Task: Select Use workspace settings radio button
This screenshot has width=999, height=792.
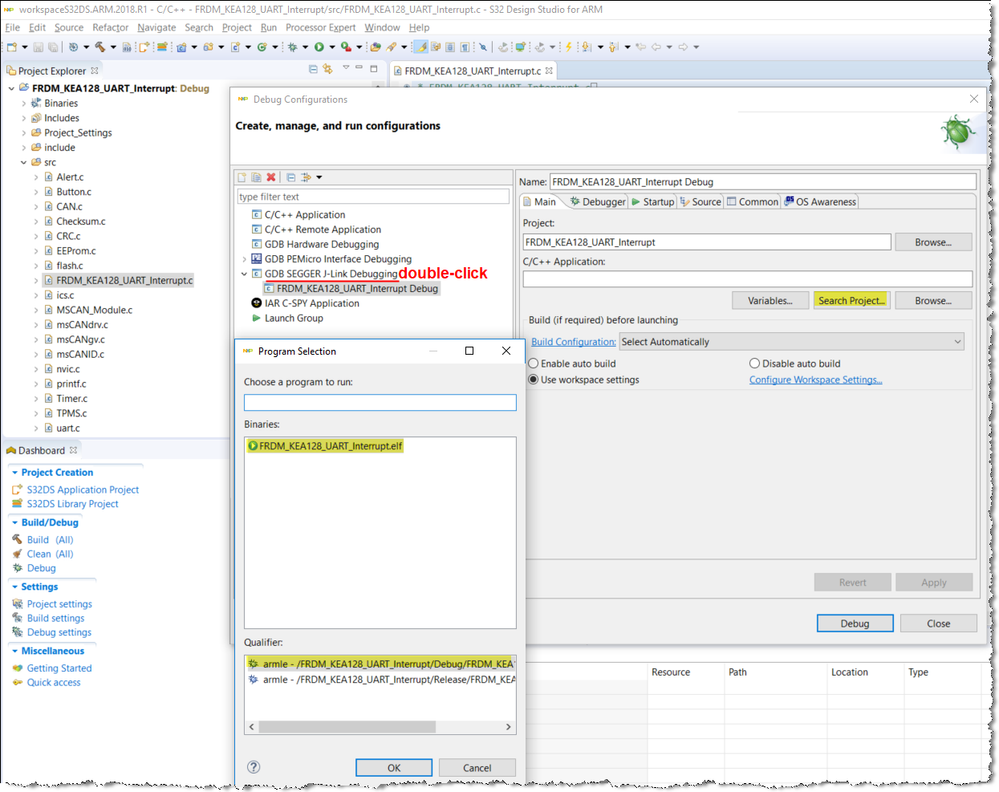Action: coord(533,380)
